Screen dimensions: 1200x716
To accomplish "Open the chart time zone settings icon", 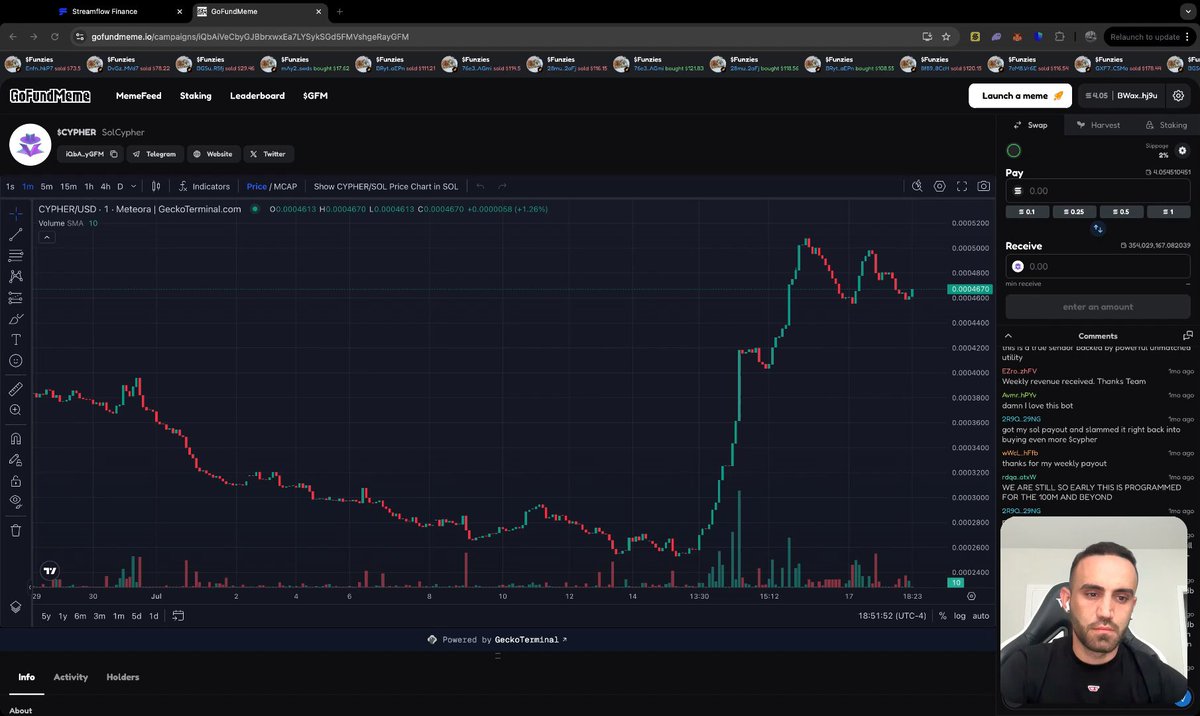I will (971, 596).
